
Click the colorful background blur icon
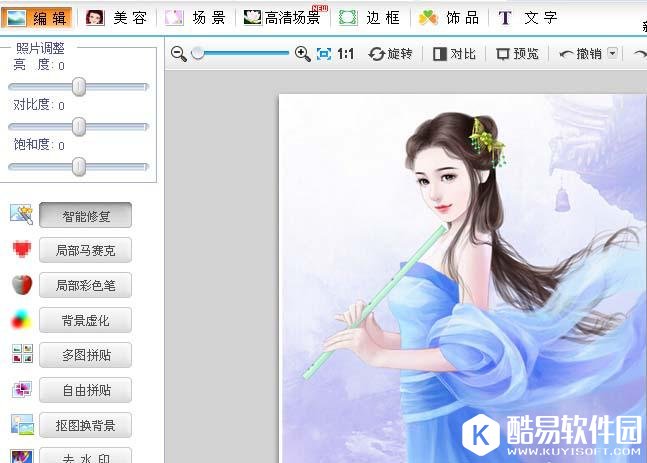click(x=22, y=321)
